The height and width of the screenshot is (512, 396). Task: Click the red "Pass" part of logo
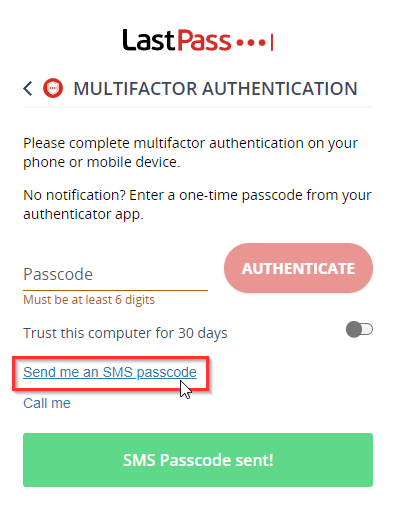pos(204,40)
